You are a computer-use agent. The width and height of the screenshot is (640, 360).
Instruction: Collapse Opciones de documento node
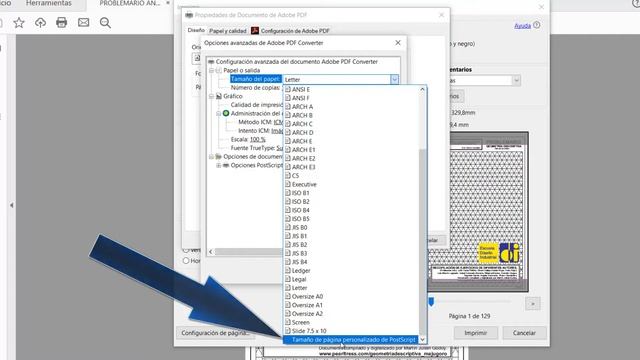point(211,157)
